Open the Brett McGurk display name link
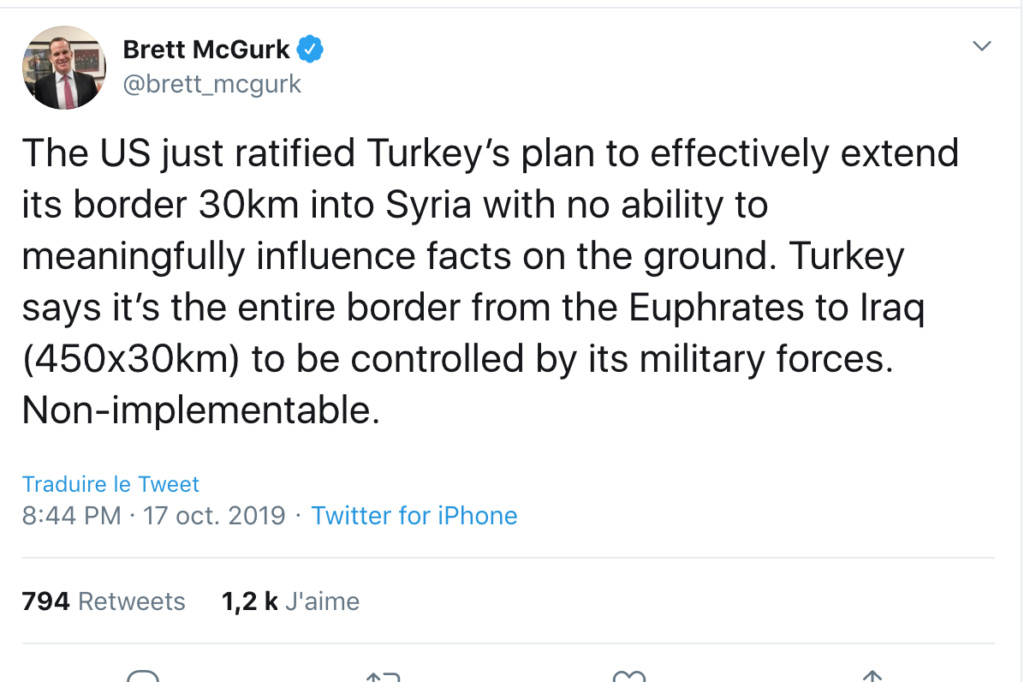 click(x=206, y=49)
